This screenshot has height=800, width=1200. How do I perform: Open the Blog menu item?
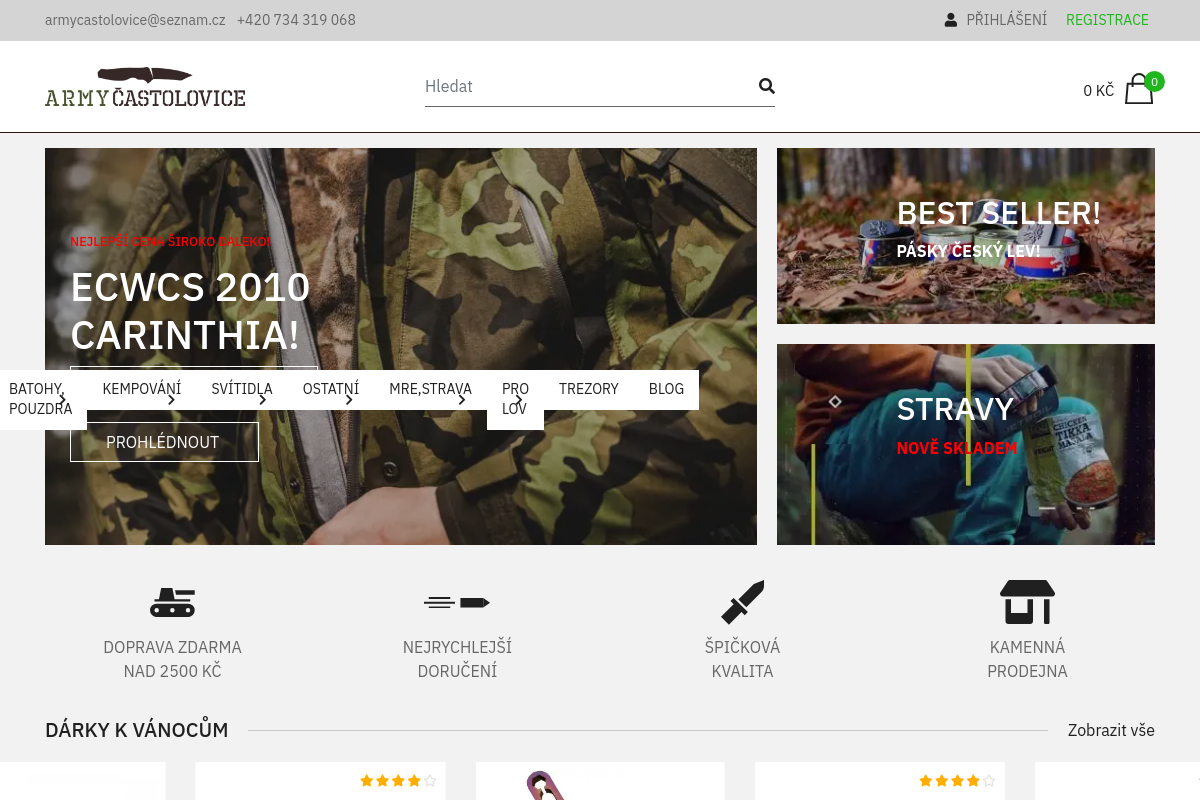point(666,389)
